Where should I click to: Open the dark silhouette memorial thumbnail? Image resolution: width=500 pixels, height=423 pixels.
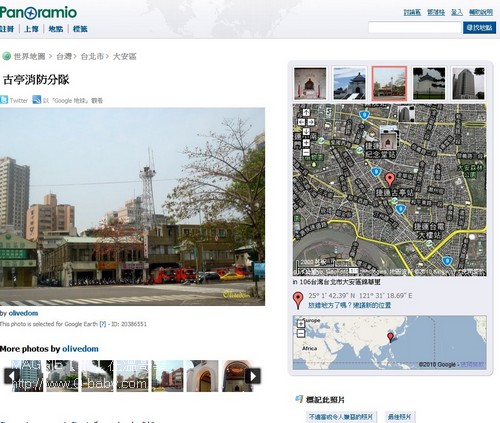pos(429,83)
